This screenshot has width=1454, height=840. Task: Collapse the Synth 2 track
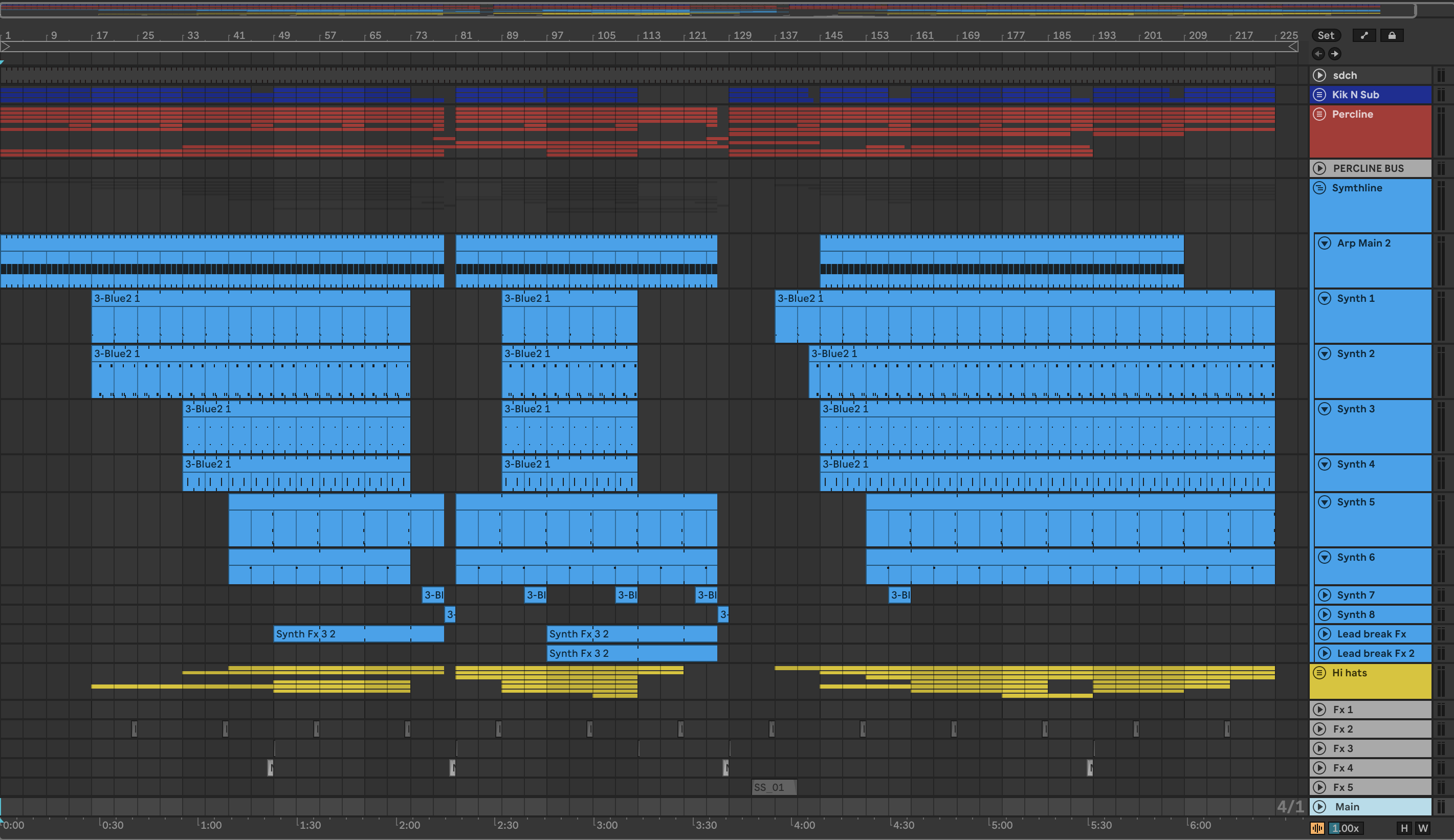click(1325, 353)
